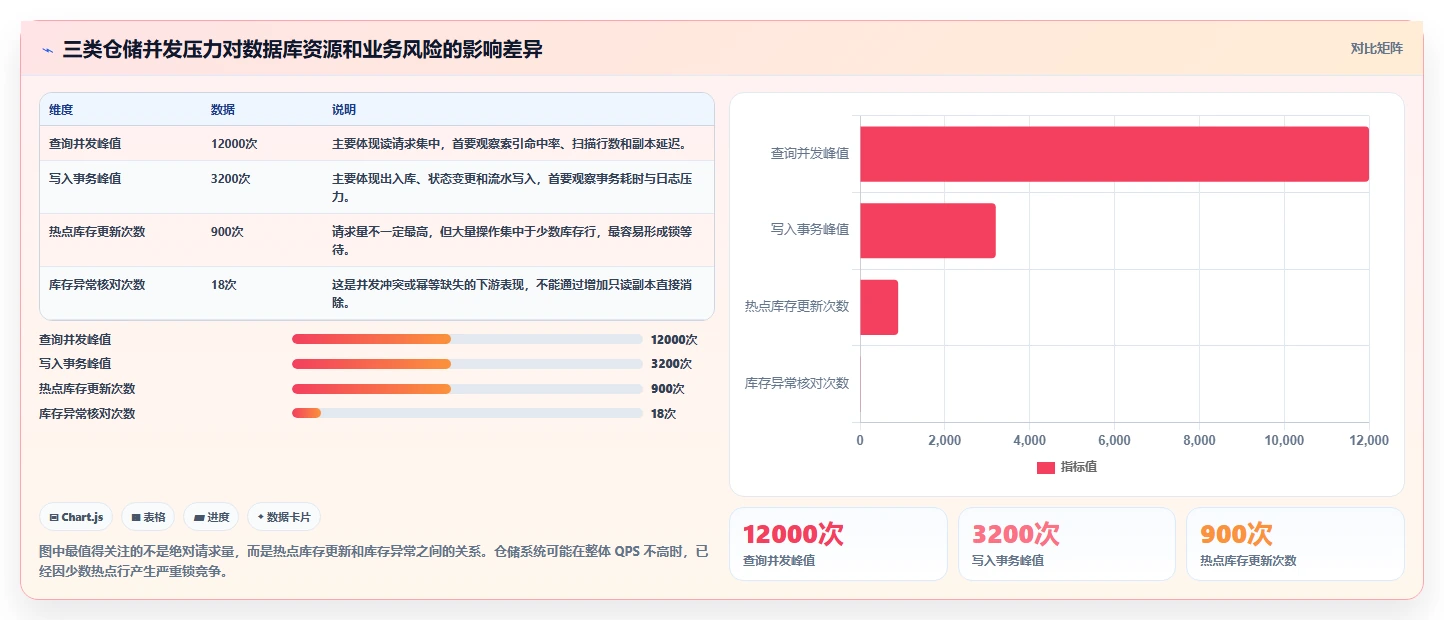Click progress value 18次 at bar end

click(x=663, y=414)
